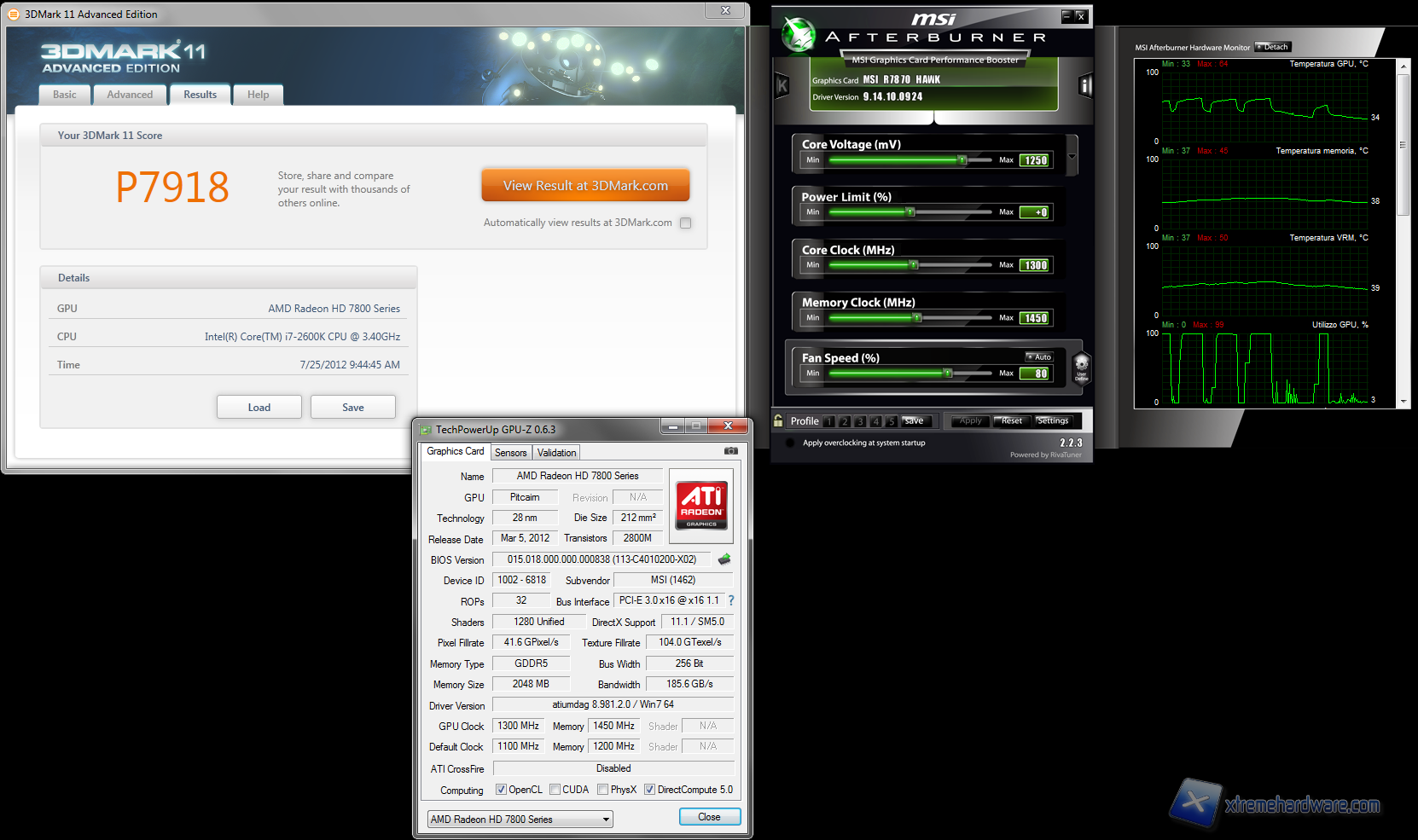Click the BIOS save chip icon

(724, 559)
